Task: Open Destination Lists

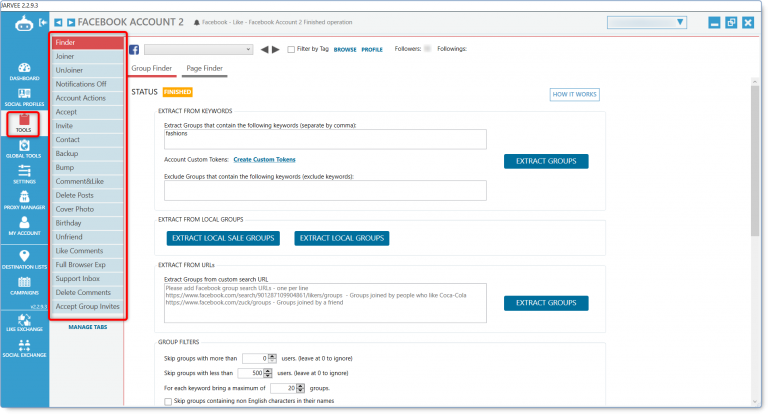Action: 24,258
